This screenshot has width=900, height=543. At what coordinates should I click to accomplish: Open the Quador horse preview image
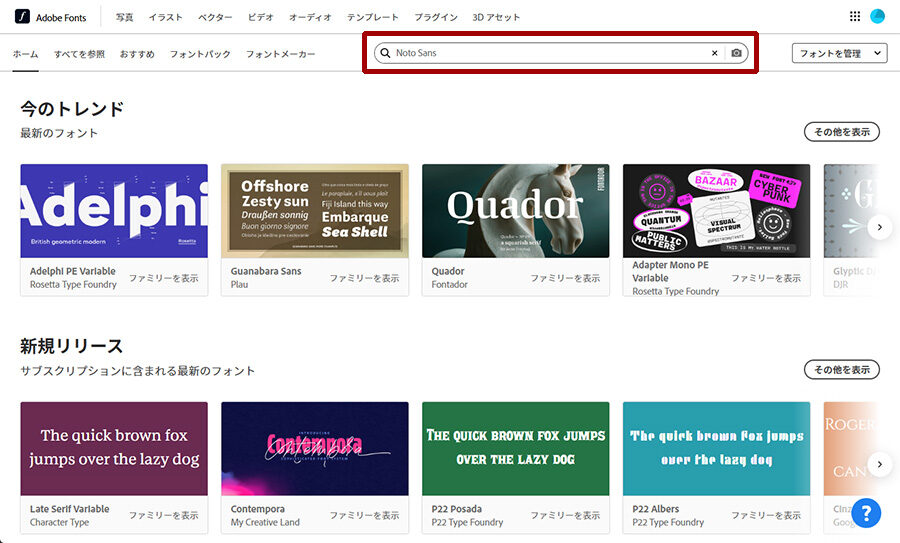516,211
